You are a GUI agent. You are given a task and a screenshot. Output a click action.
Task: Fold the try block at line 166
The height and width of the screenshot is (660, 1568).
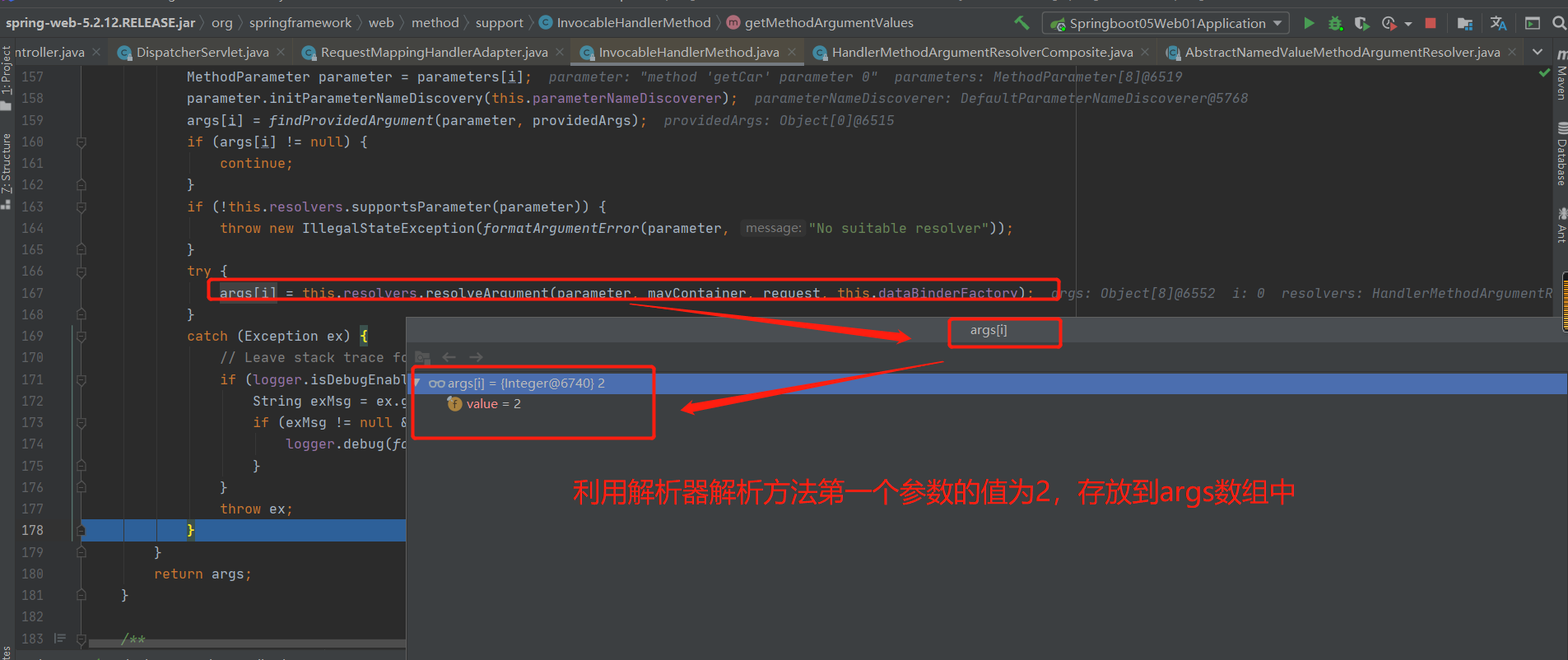pyautogui.click(x=81, y=272)
